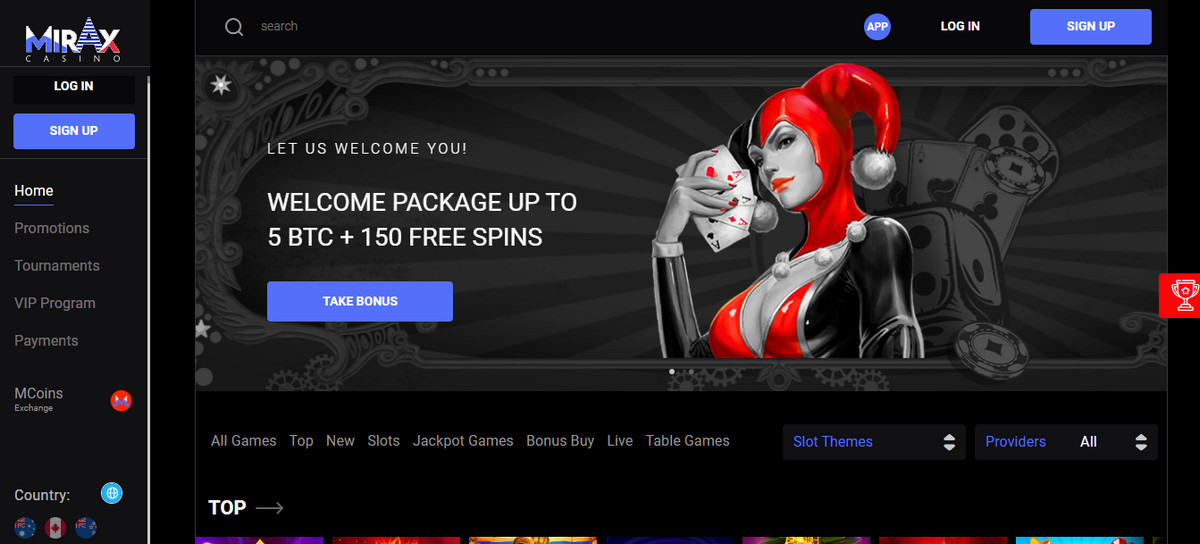Click the MCoins exchange coin icon
Screen dimensions: 1200x544
point(121,401)
